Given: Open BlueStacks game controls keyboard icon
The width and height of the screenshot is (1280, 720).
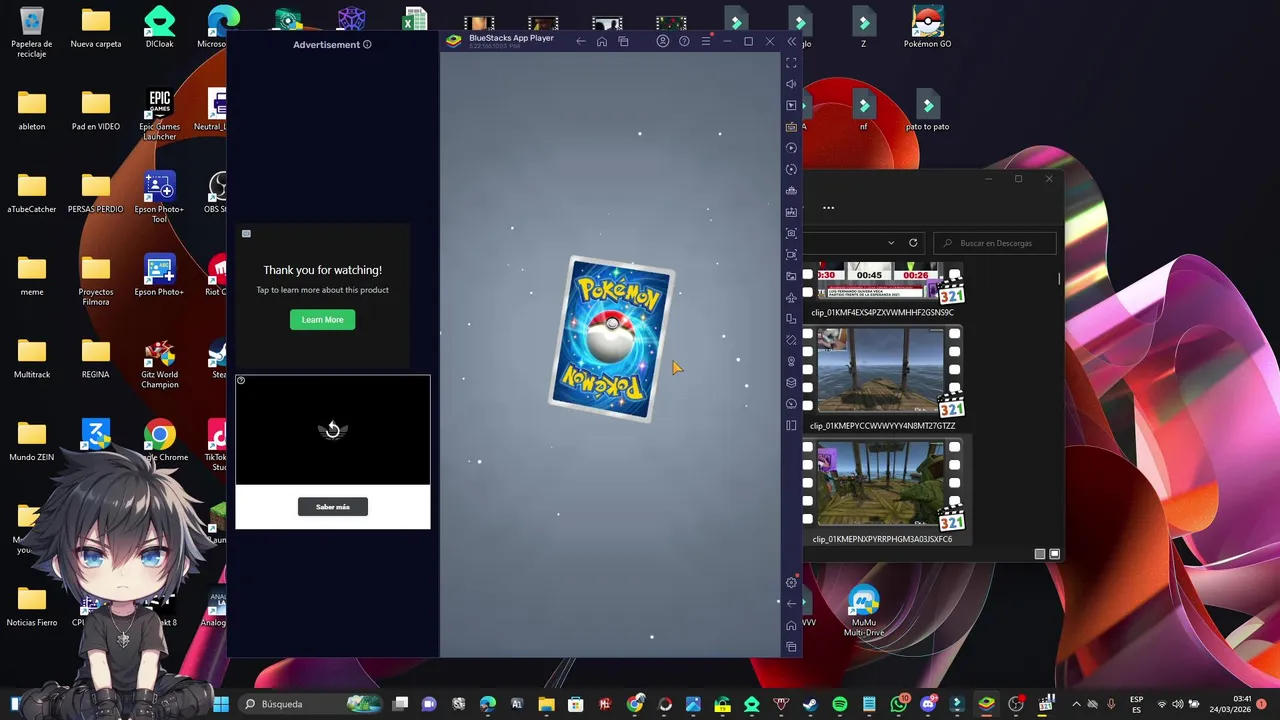Looking at the screenshot, I should 791,127.
